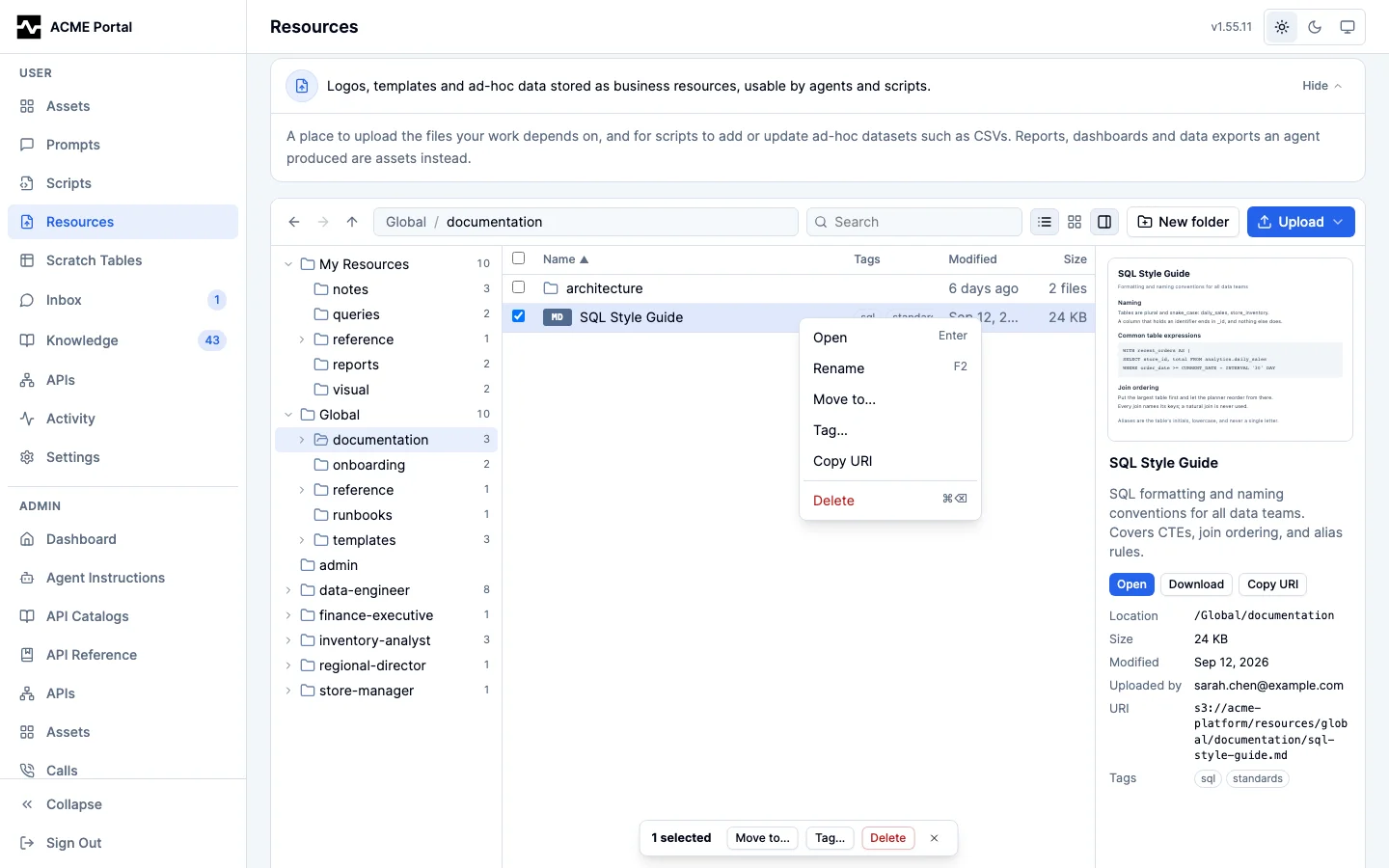Screen dimensions: 1389x868
Task: Open the admin Dashboard
Action: point(123,539)
